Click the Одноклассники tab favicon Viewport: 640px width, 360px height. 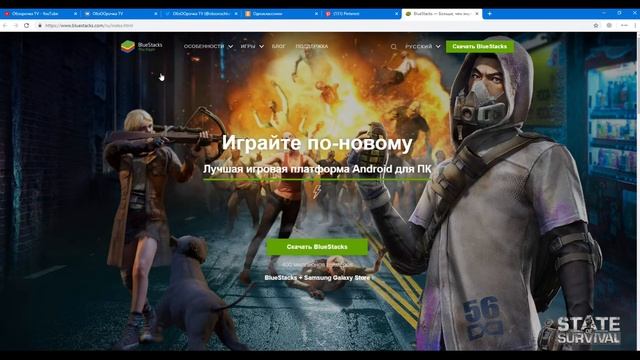click(248, 13)
